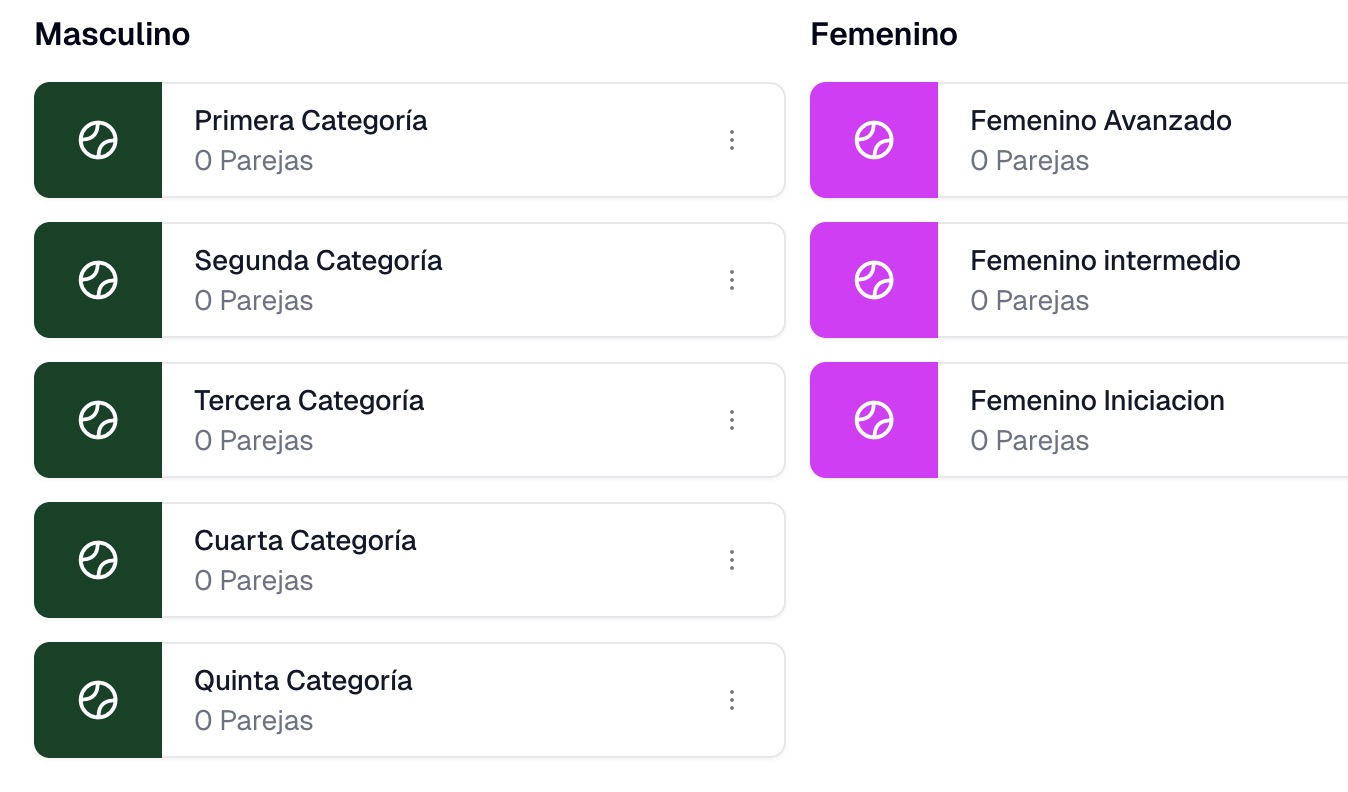Open the options menu for Primera Categoría

pos(732,140)
